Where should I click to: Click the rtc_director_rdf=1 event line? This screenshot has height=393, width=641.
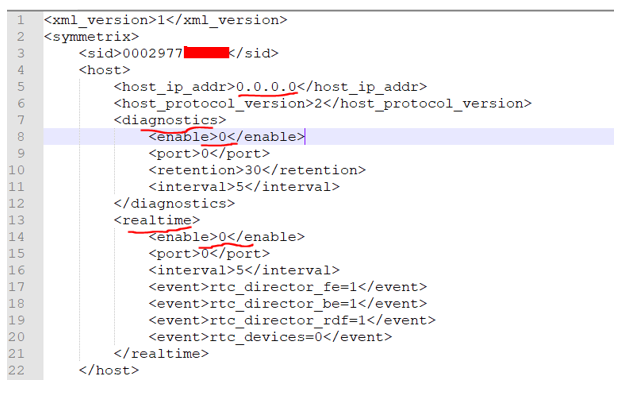click(x=292, y=320)
